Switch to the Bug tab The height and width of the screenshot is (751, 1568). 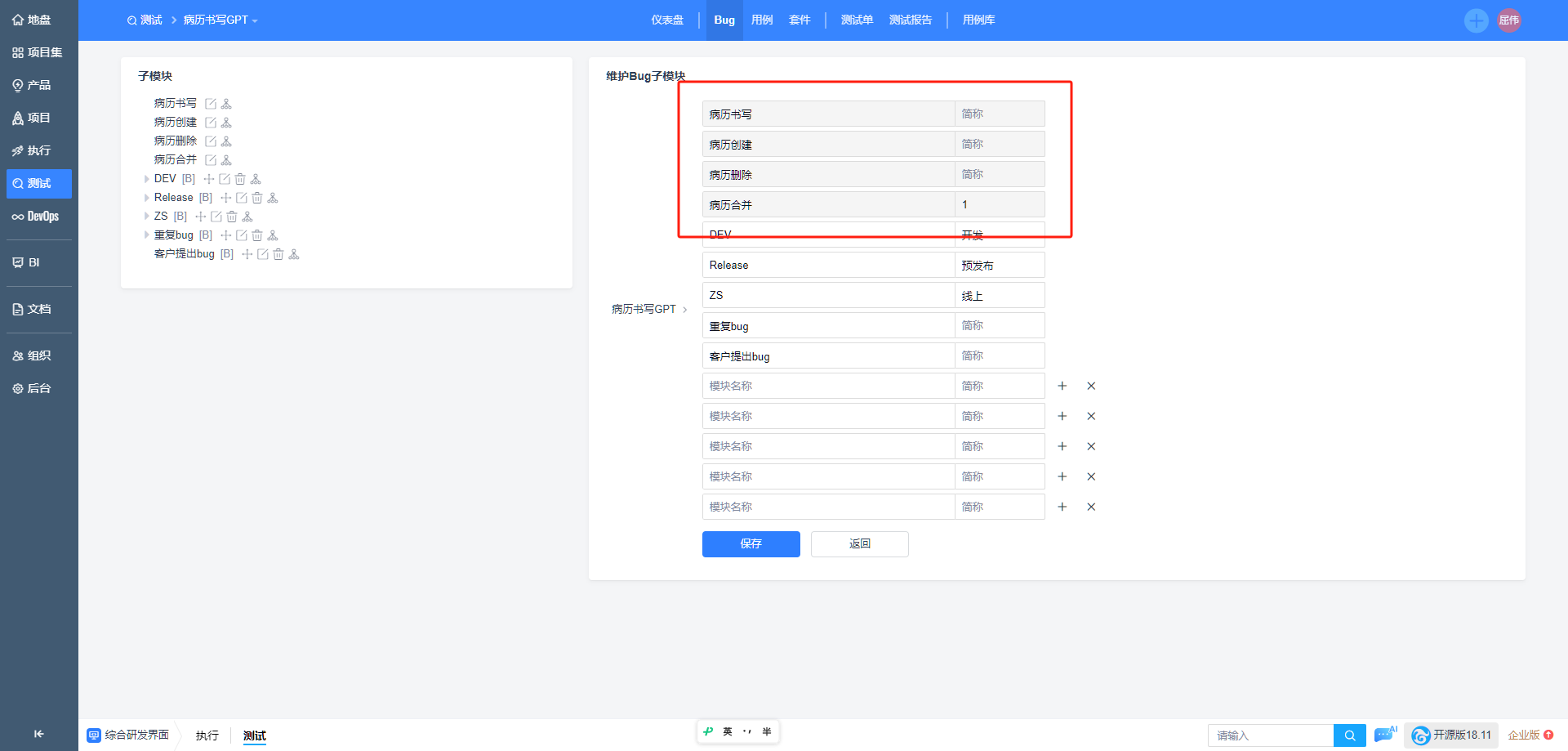724,20
